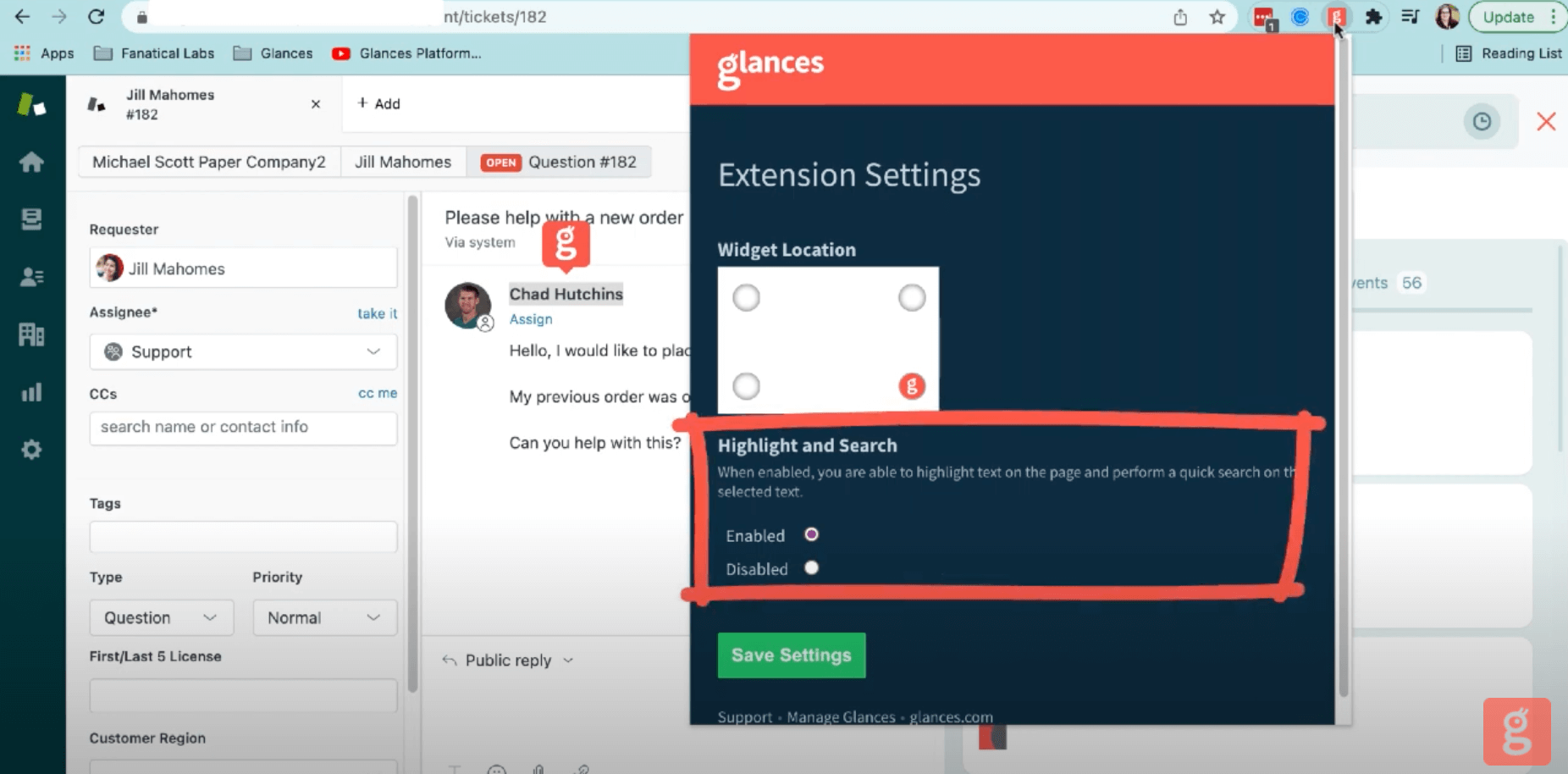The height and width of the screenshot is (774, 1568).
Task: Click the cc me link
Action: 377,393
